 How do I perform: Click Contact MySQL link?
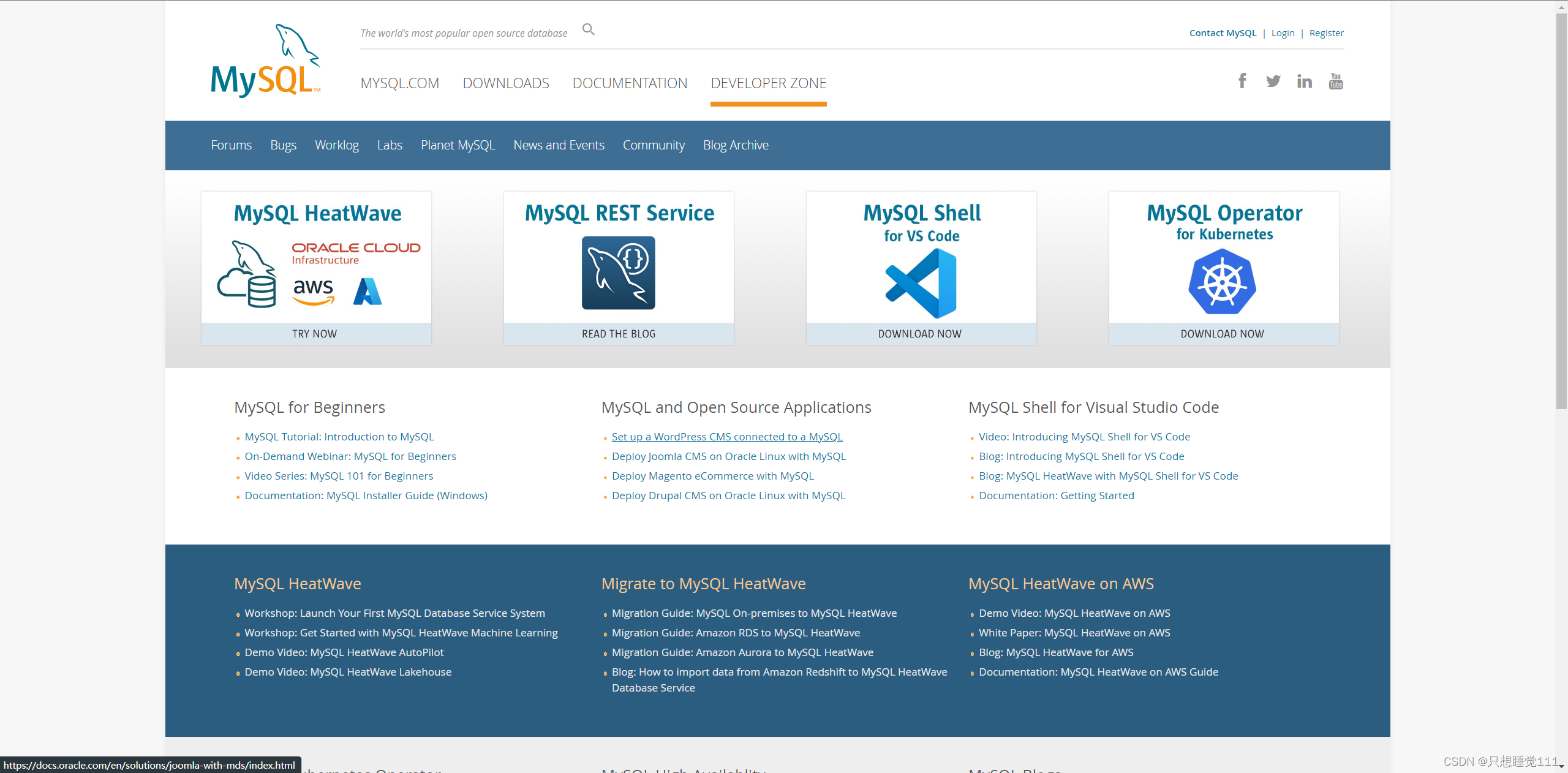pos(1223,33)
